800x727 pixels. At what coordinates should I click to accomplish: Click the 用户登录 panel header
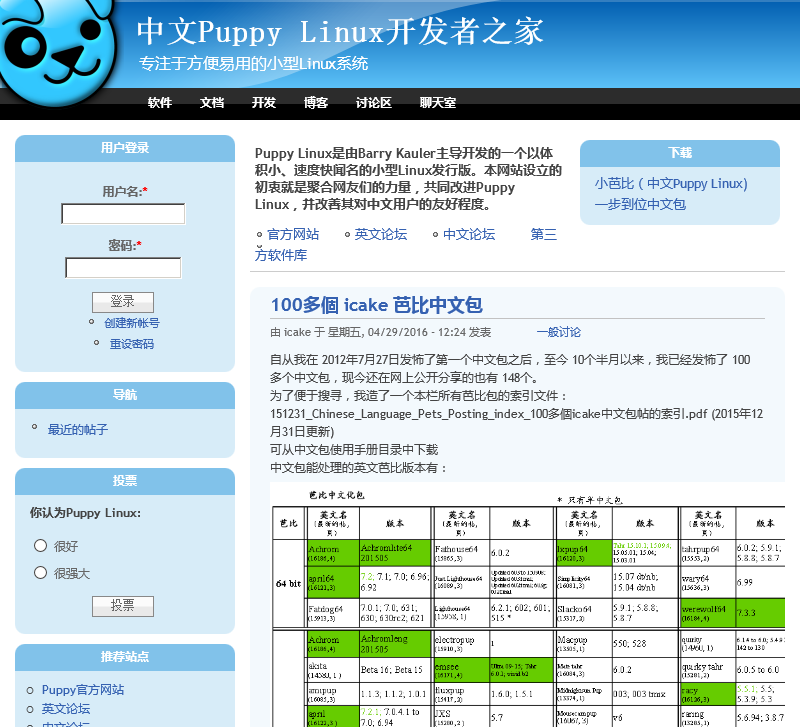(x=125, y=148)
